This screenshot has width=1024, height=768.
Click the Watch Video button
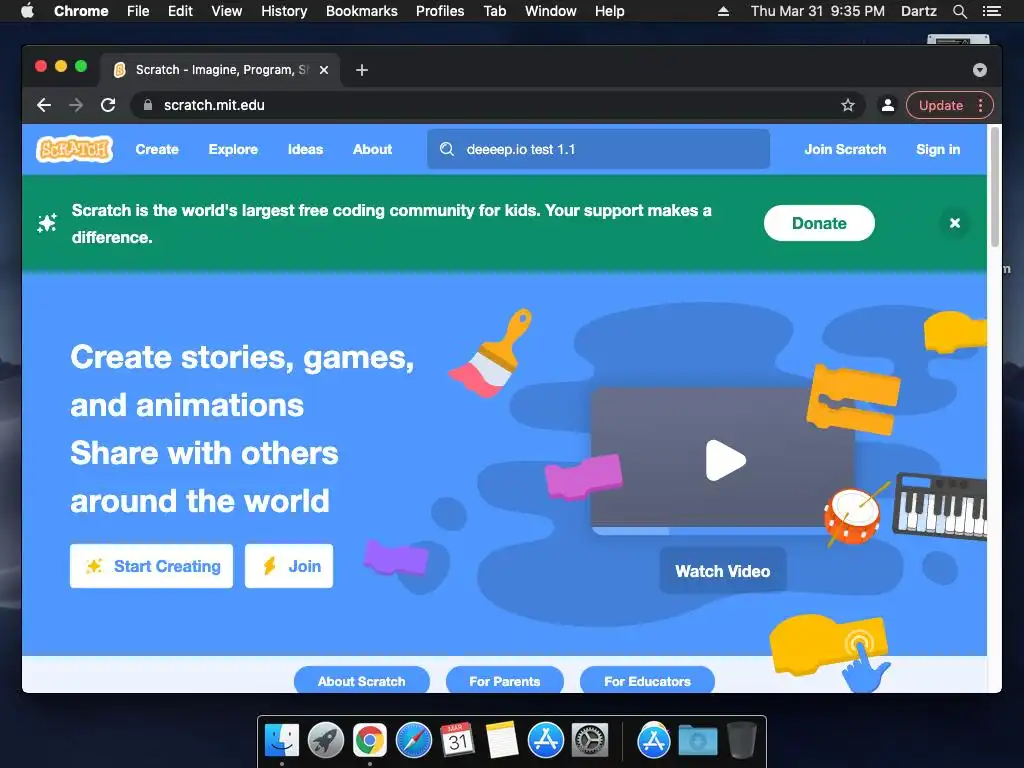722,571
